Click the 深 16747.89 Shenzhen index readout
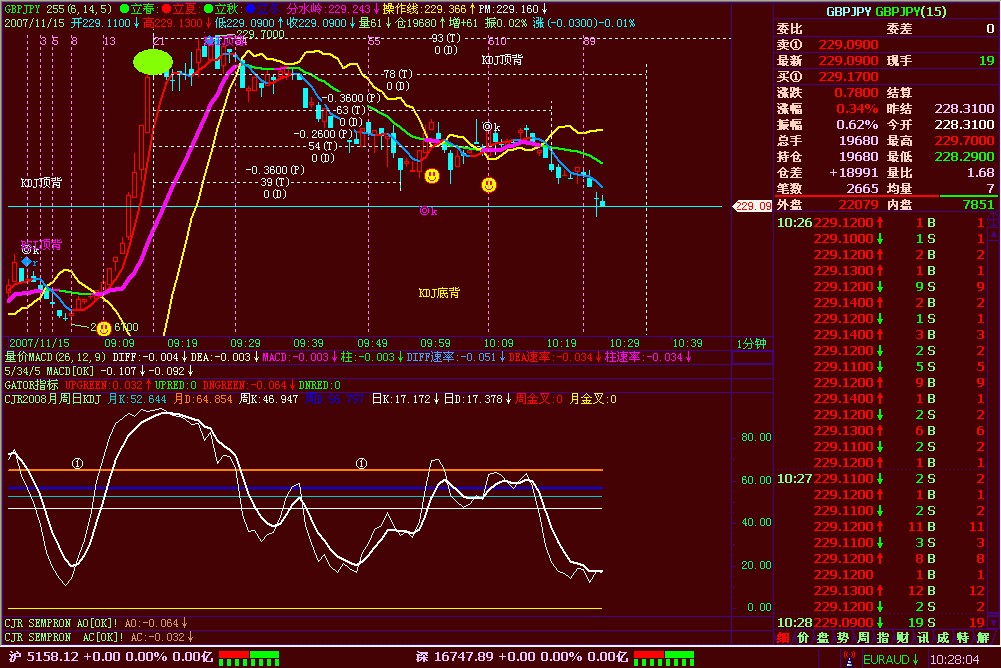 coord(522,657)
